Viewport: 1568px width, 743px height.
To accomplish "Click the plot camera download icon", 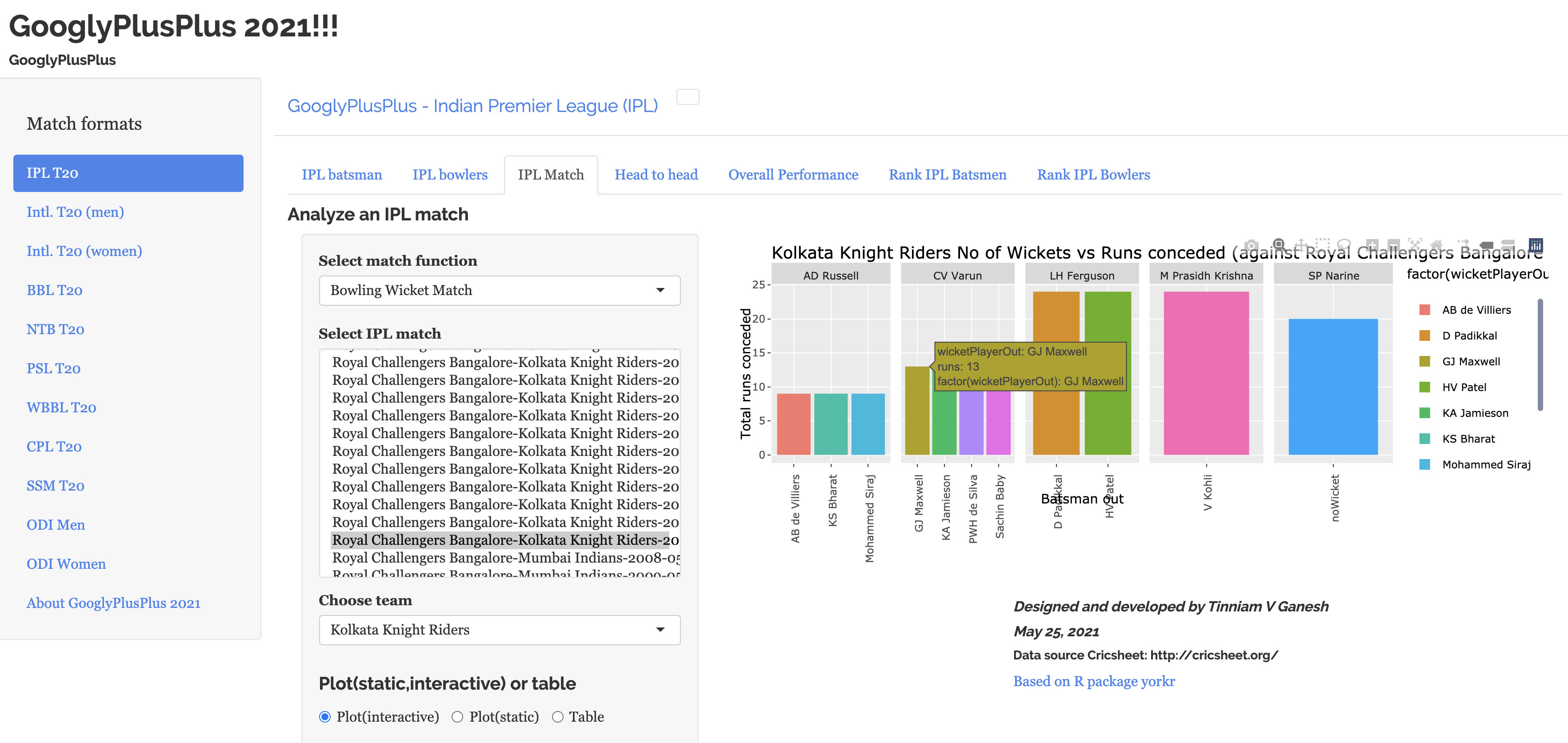I will pyautogui.click(x=1251, y=244).
